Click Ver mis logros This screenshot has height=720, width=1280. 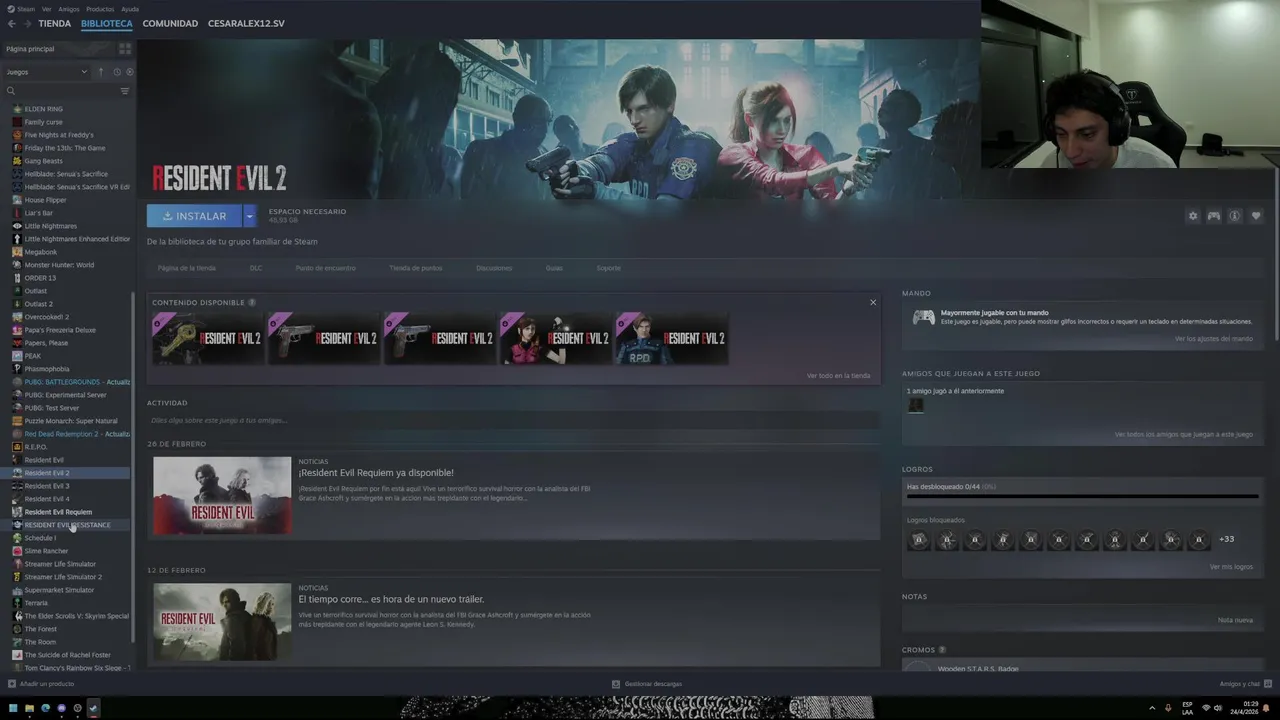pyautogui.click(x=1231, y=567)
